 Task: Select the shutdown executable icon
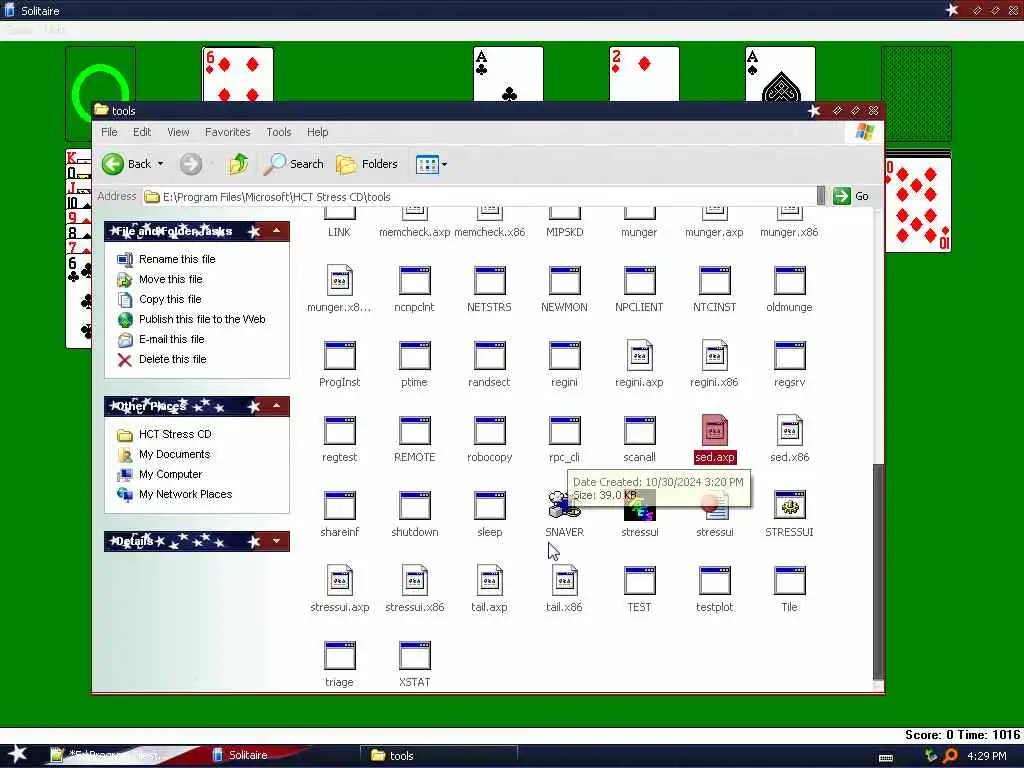(x=414, y=505)
